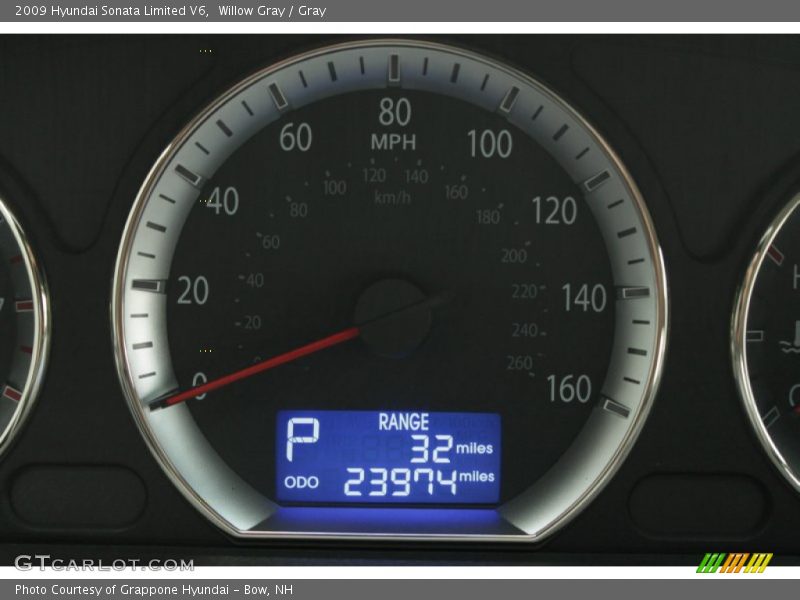Click the 40 mph marking
The width and height of the screenshot is (800, 600).
[x=223, y=201]
